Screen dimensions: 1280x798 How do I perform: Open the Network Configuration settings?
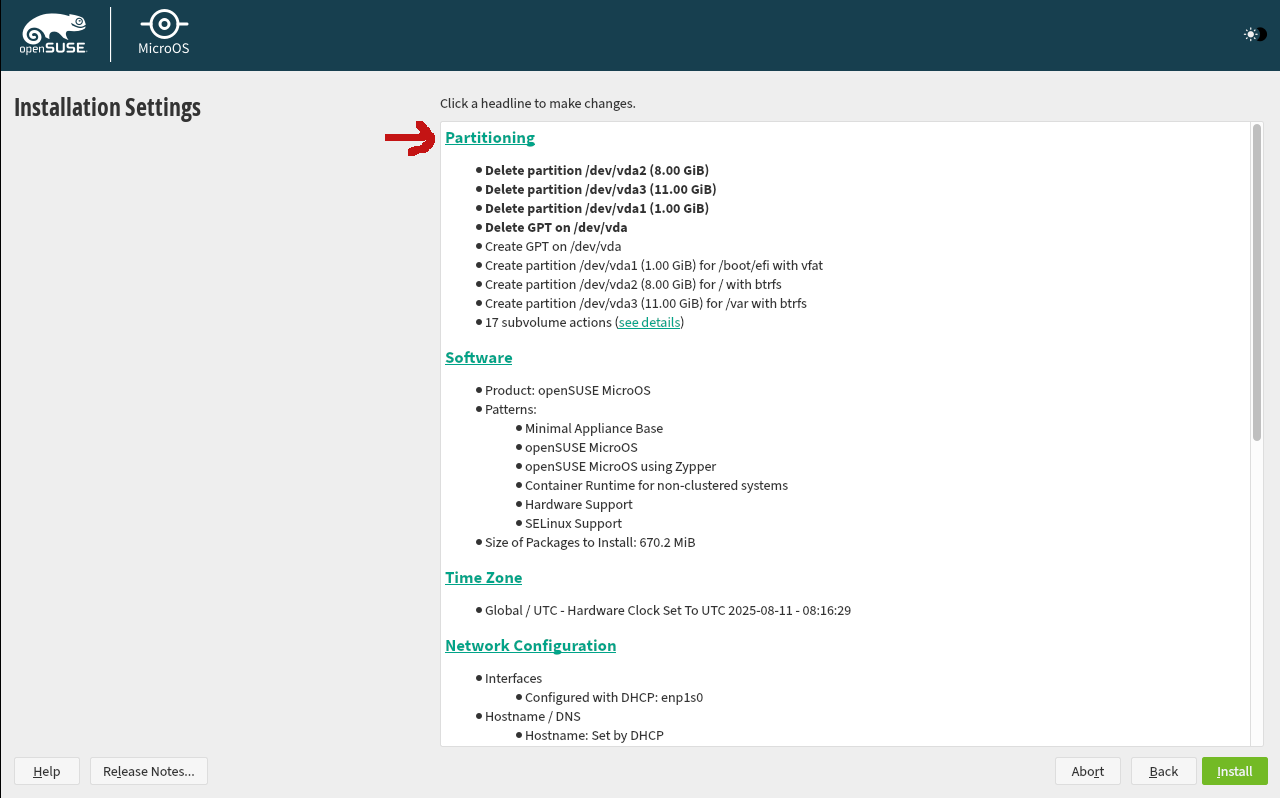(530, 645)
